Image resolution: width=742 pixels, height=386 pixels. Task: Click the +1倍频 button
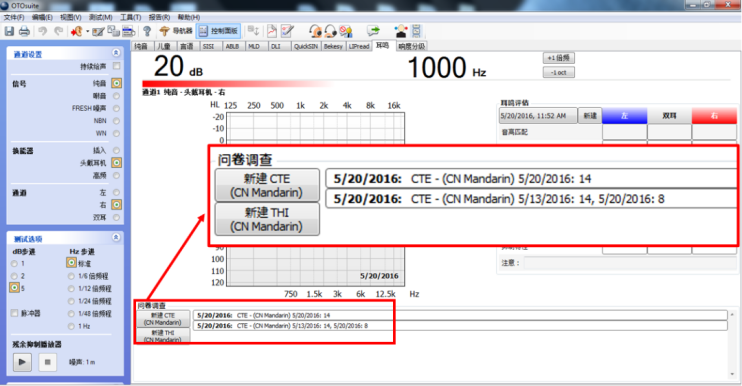tap(558, 58)
